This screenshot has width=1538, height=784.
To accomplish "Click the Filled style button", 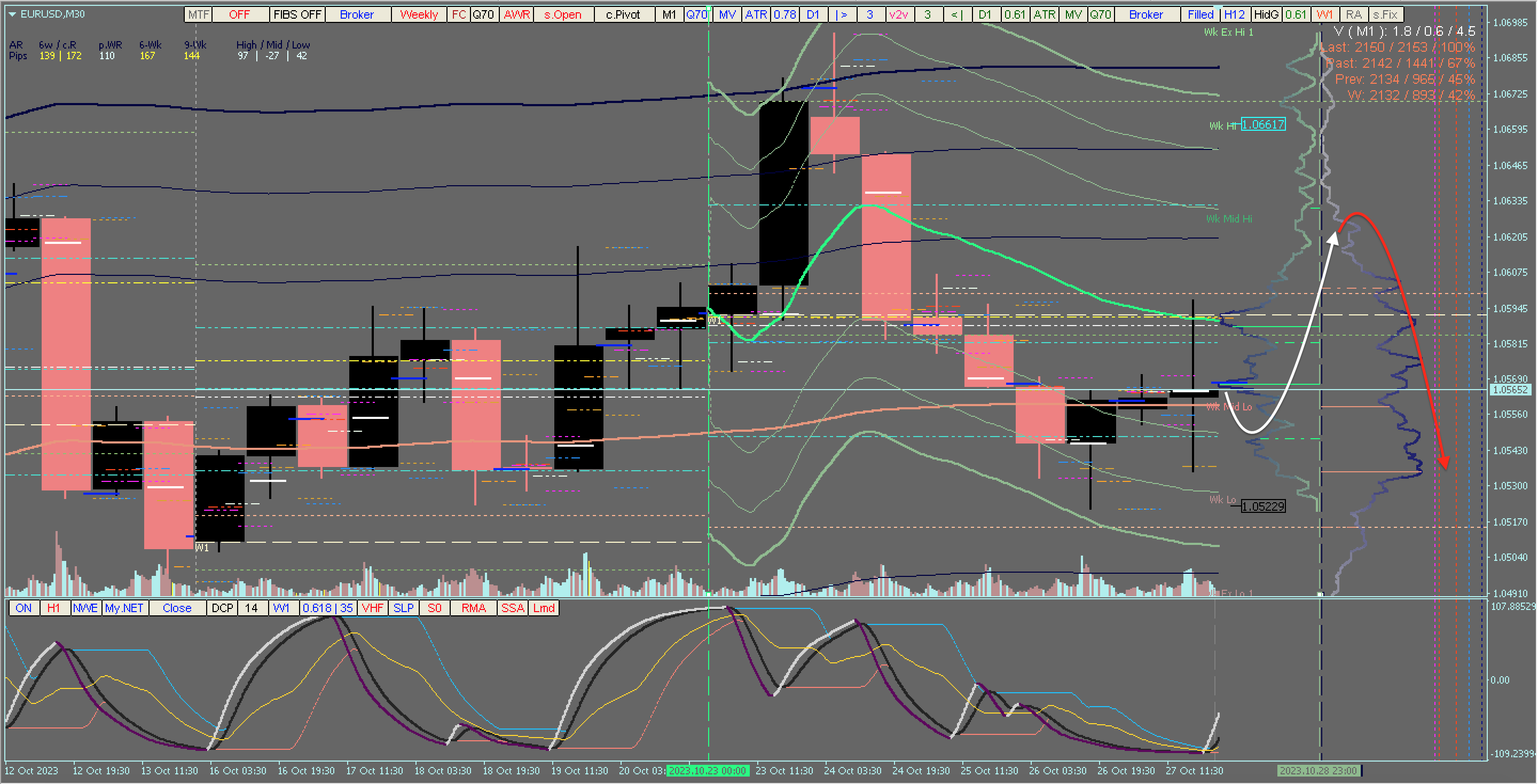I will tap(1200, 14).
